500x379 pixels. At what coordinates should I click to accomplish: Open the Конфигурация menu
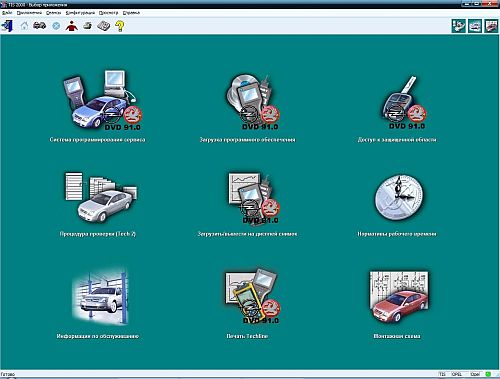(x=80, y=13)
